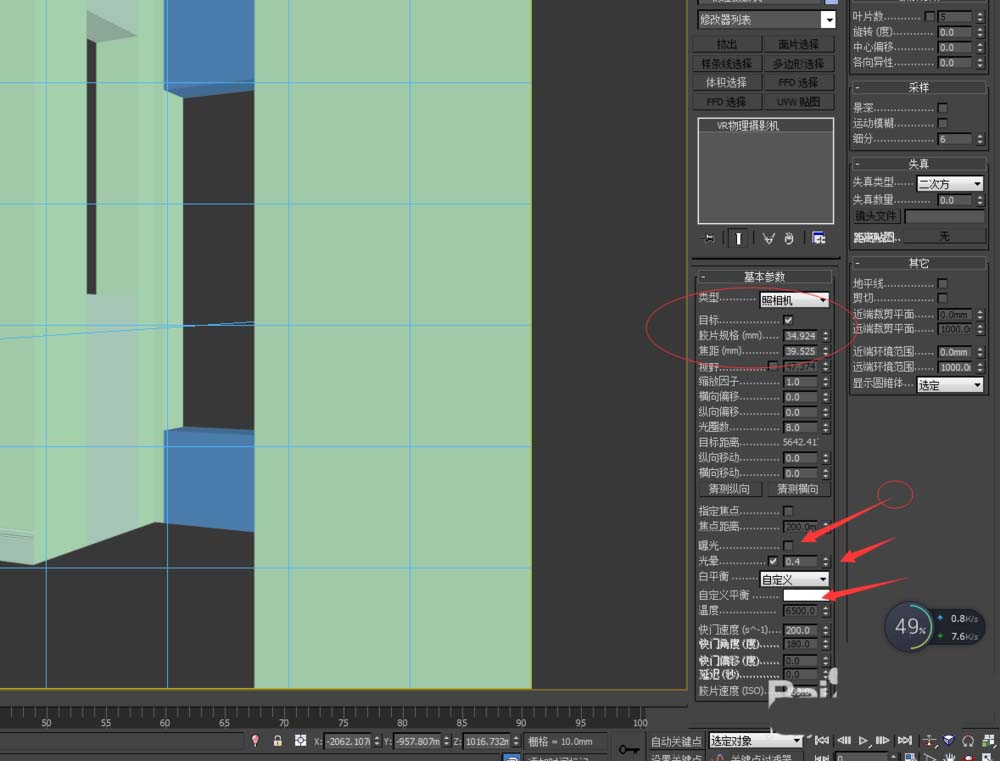Go to end frame
This screenshot has height=761, width=1000.
[x=904, y=740]
